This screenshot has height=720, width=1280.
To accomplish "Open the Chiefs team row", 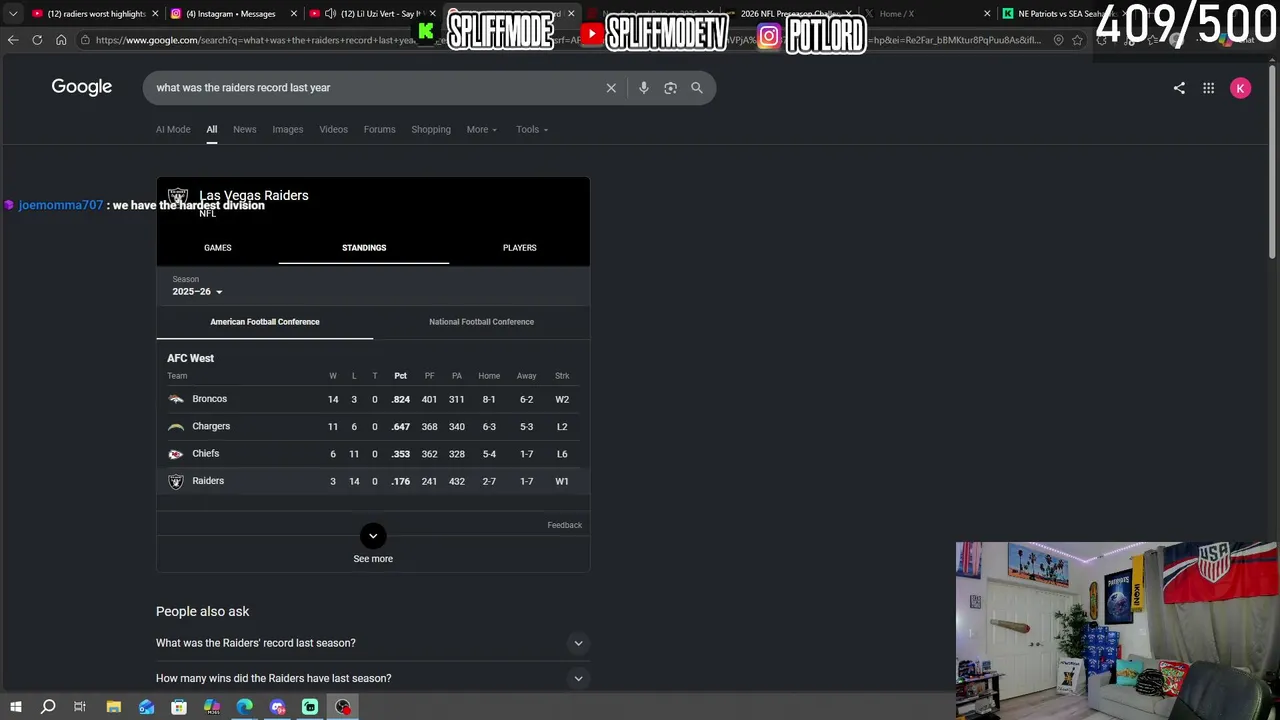I will [x=373, y=454].
